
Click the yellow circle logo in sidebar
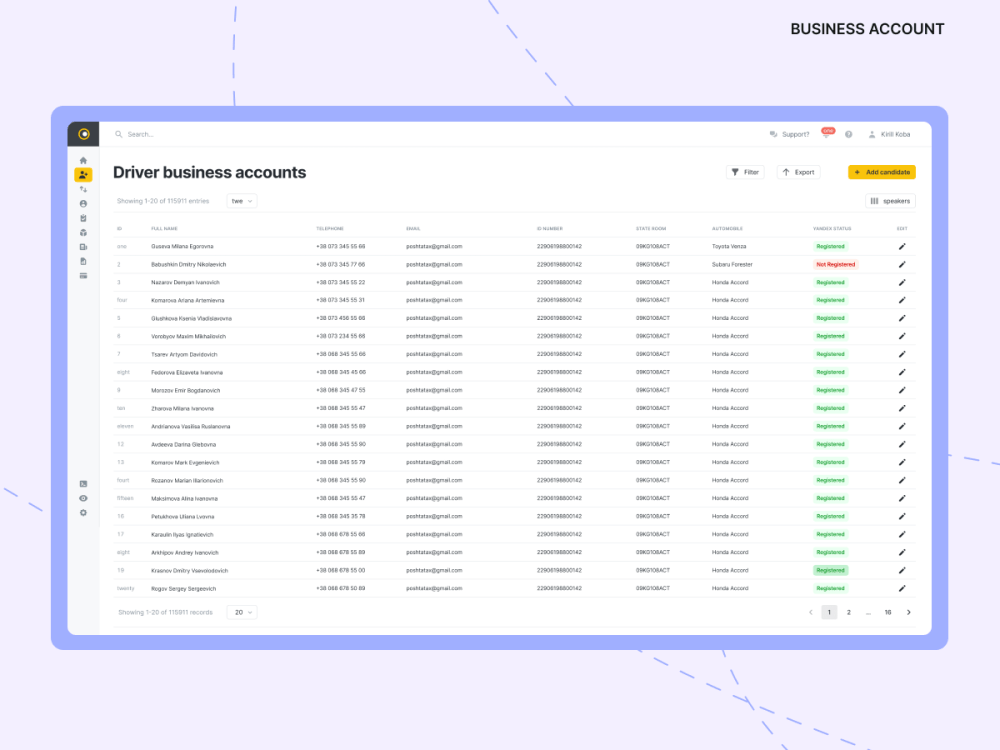pyautogui.click(x=84, y=134)
